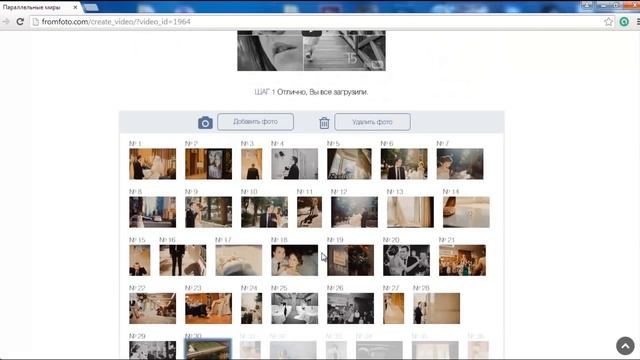Image resolution: width=640 pixels, height=360 pixels.
Task: Select photo thumbnail № 12
Action: [x=354, y=212]
